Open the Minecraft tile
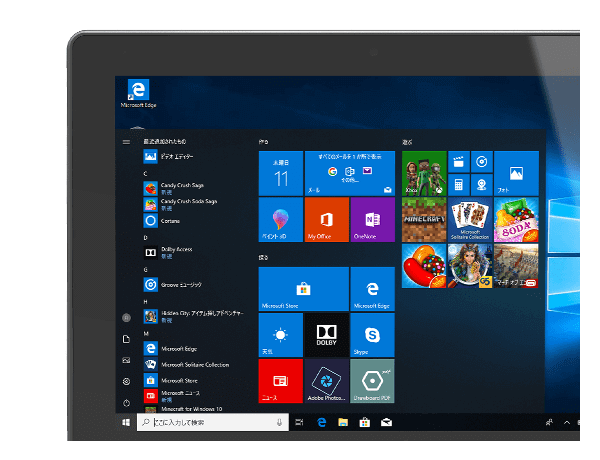 424,220
